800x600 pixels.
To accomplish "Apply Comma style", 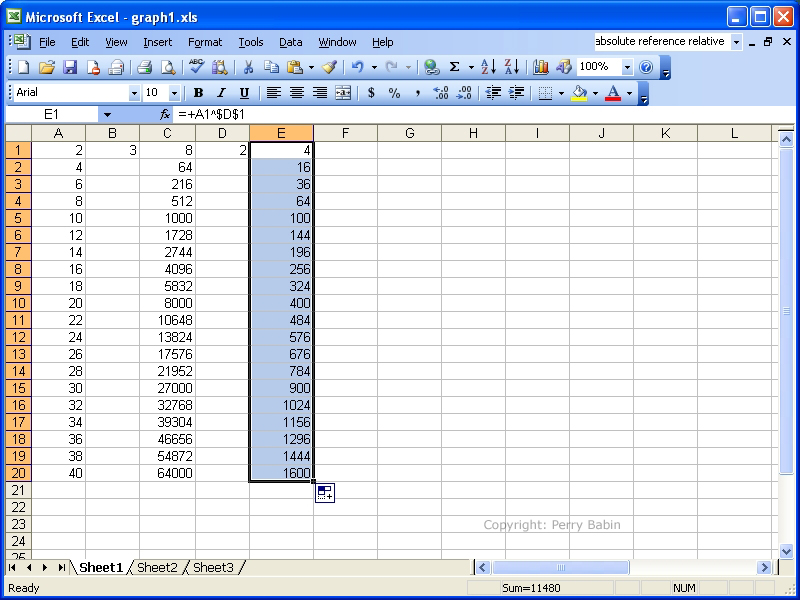I will click(418, 93).
